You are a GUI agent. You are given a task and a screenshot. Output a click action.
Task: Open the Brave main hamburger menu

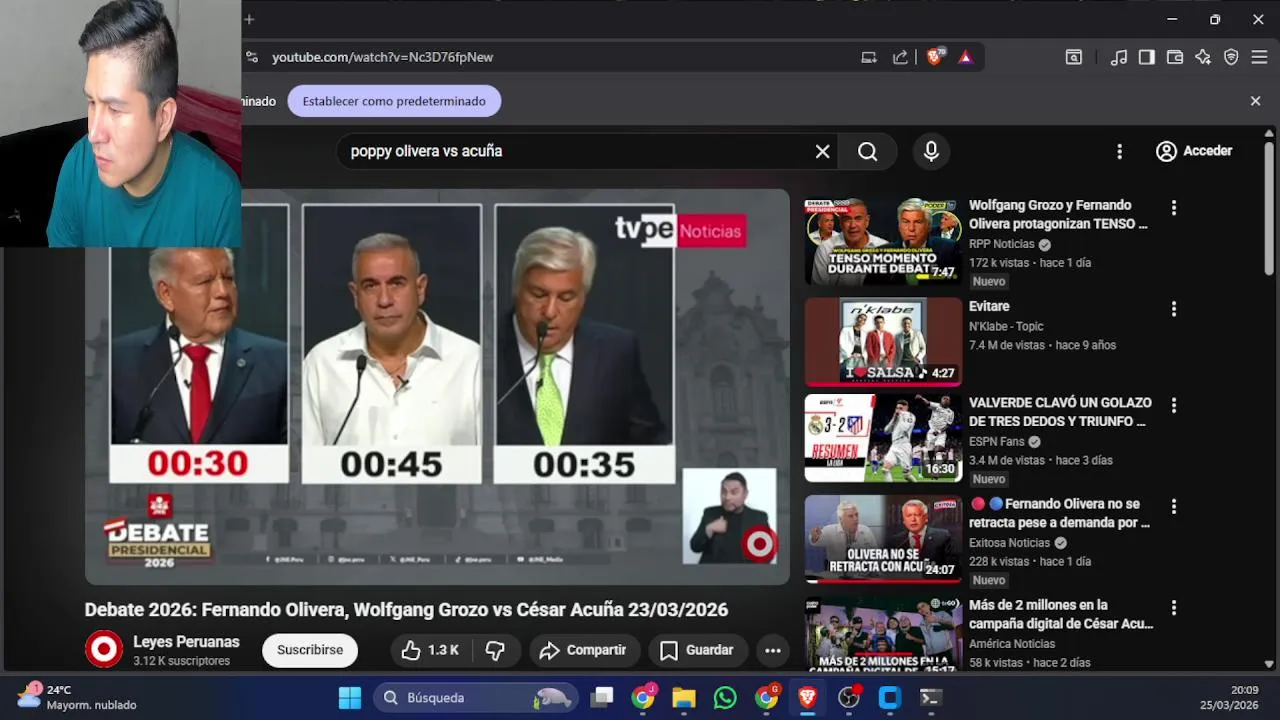1259,57
